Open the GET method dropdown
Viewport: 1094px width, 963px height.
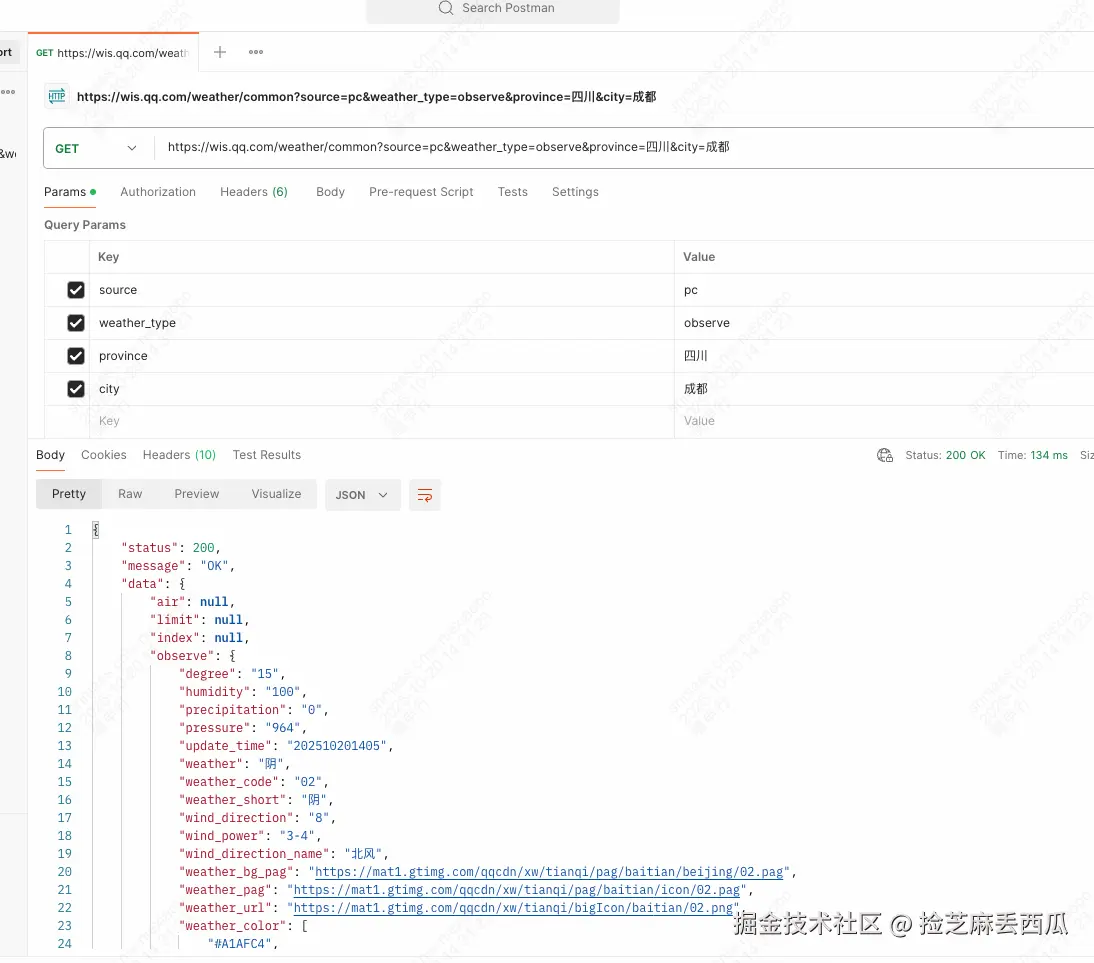click(96, 148)
